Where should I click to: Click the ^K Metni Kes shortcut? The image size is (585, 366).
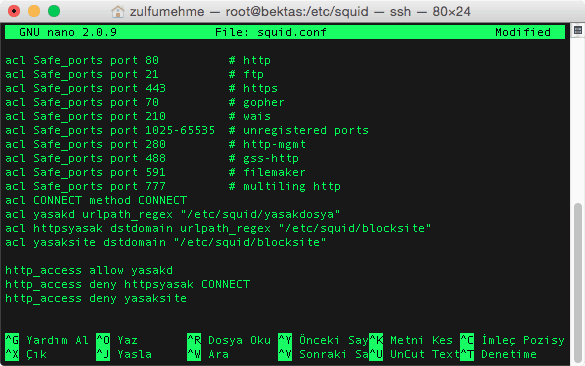point(411,340)
